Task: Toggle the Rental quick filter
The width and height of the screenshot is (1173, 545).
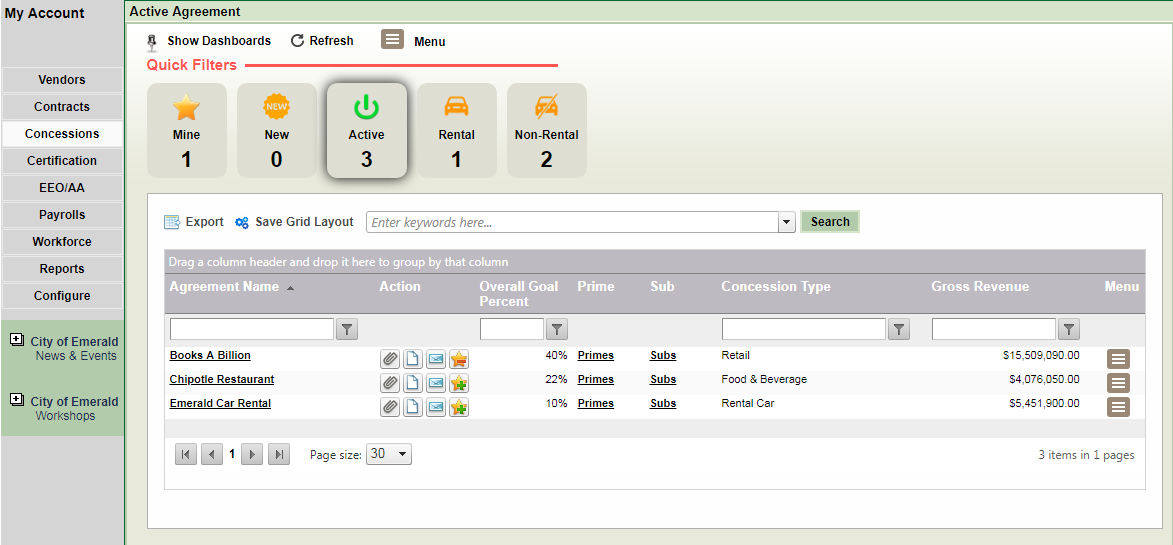Action: pyautogui.click(x=457, y=130)
